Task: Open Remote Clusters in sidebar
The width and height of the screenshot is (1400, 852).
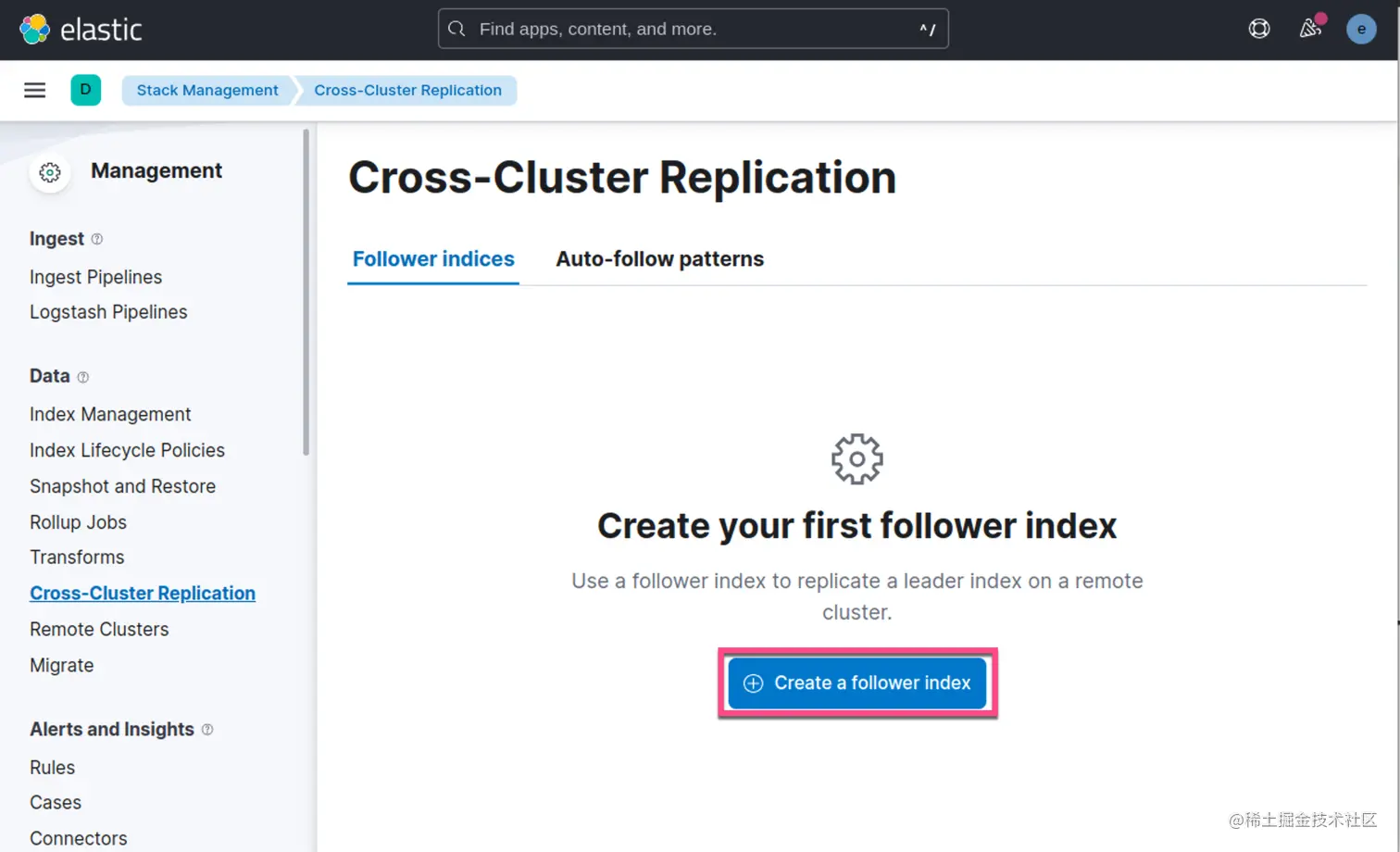Action: pyautogui.click(x=99, y=629)
